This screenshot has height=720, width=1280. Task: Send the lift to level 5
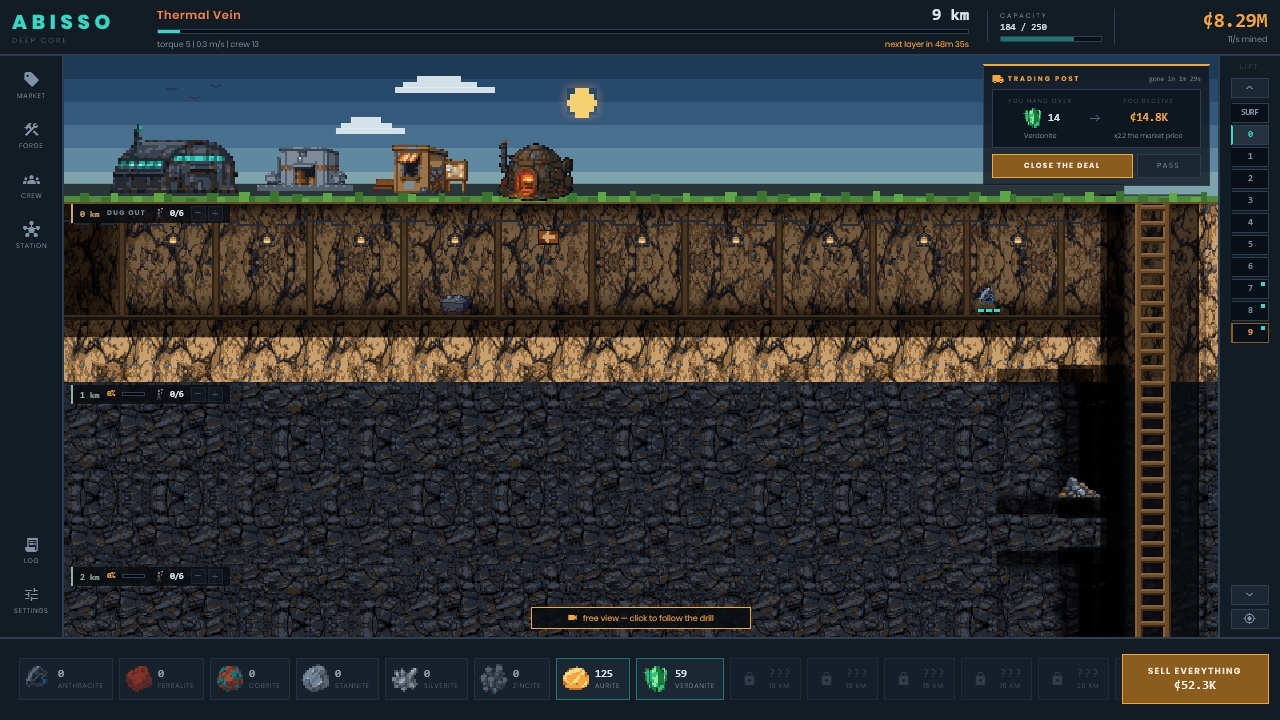coord(1249,244)
